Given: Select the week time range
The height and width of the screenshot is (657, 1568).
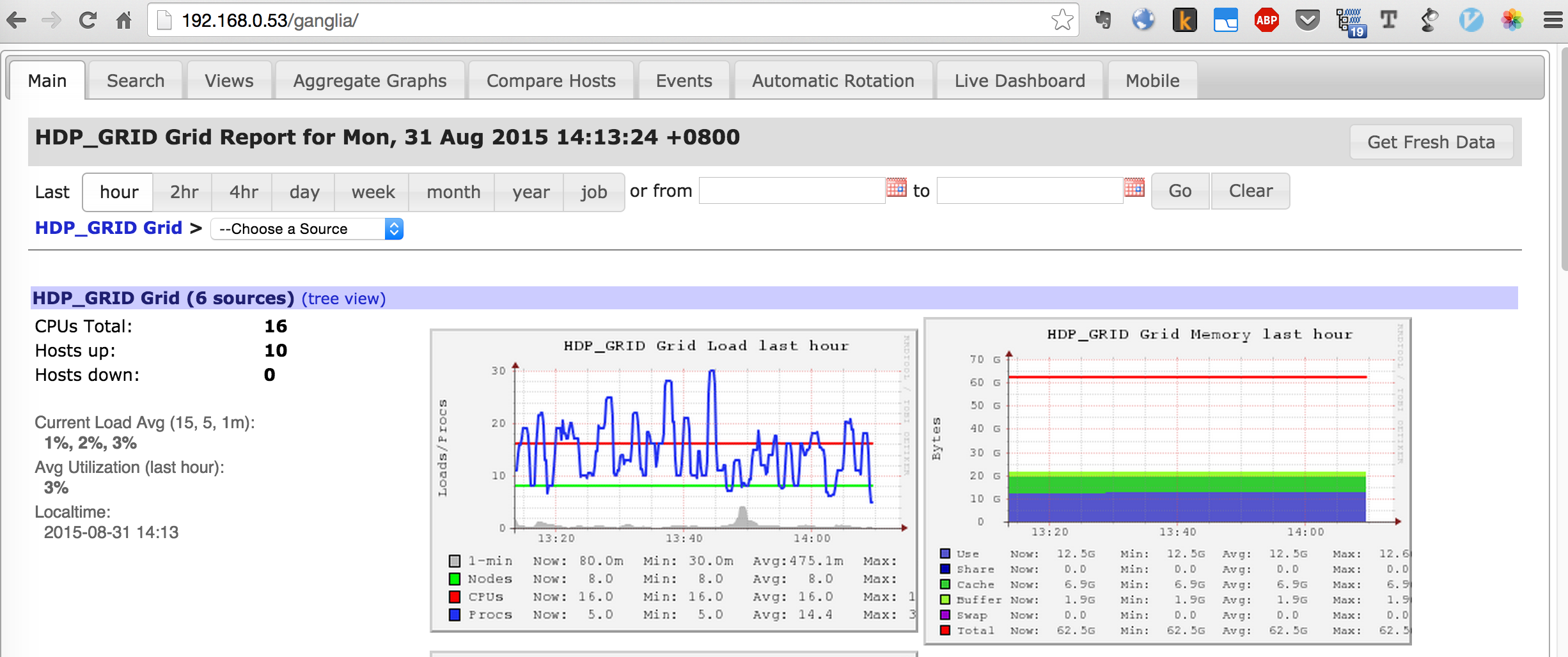Looking at the screenshot, I should point(373,192).
